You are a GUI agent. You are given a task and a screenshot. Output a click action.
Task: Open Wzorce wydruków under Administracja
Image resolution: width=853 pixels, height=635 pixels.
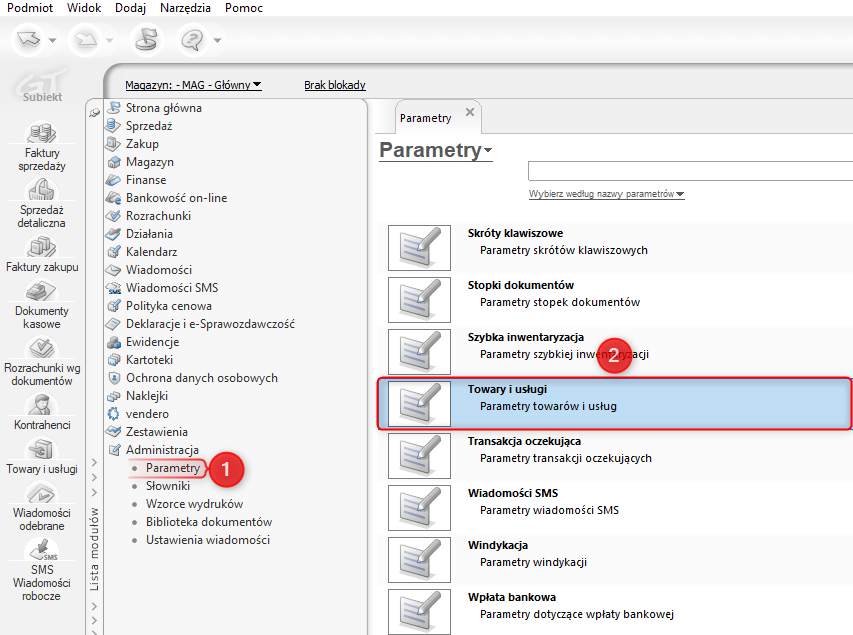pos(194,504)
